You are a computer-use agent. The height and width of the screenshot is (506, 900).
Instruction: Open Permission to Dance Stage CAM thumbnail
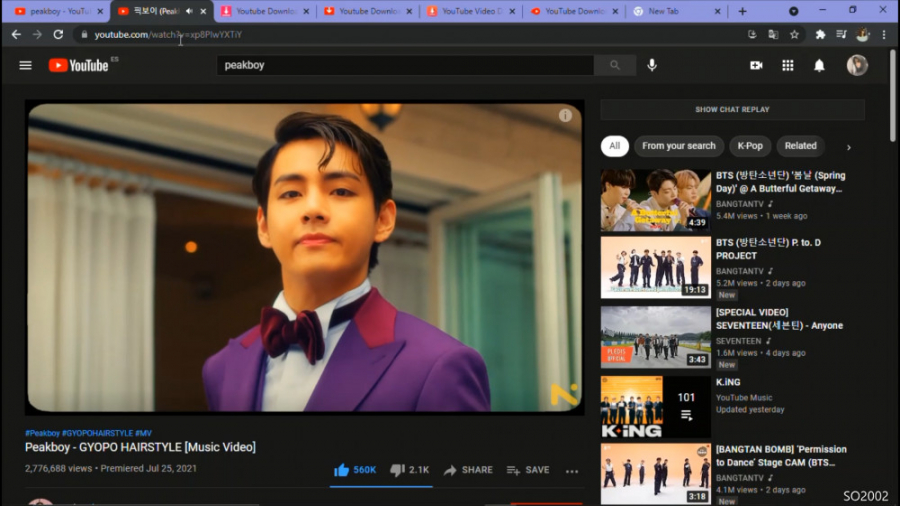point(655,474)
